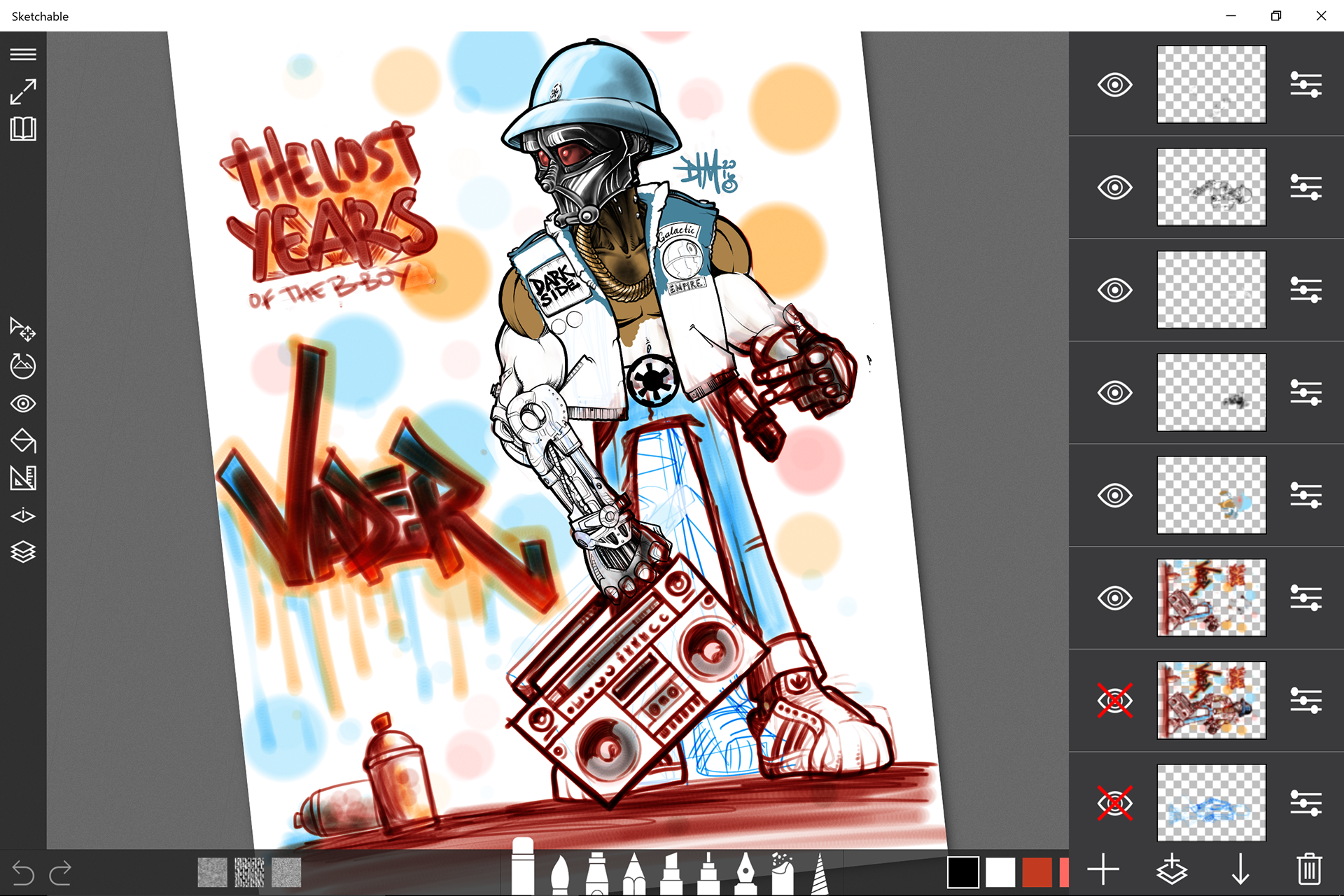Screen dimensions: 1344x896
Task: Hide the second layer with gray sketch
Action: 1115,188
